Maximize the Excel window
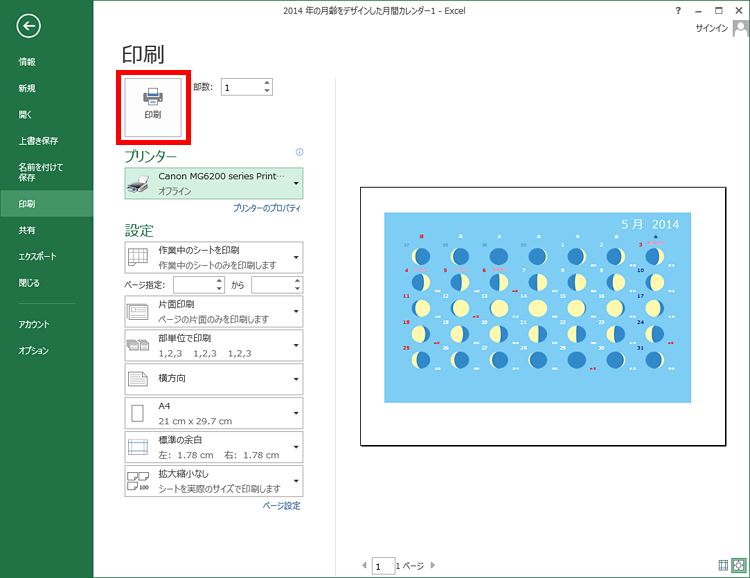Viewport: 750px width, 578px height. pyautogui.click(x=719, y=11)
